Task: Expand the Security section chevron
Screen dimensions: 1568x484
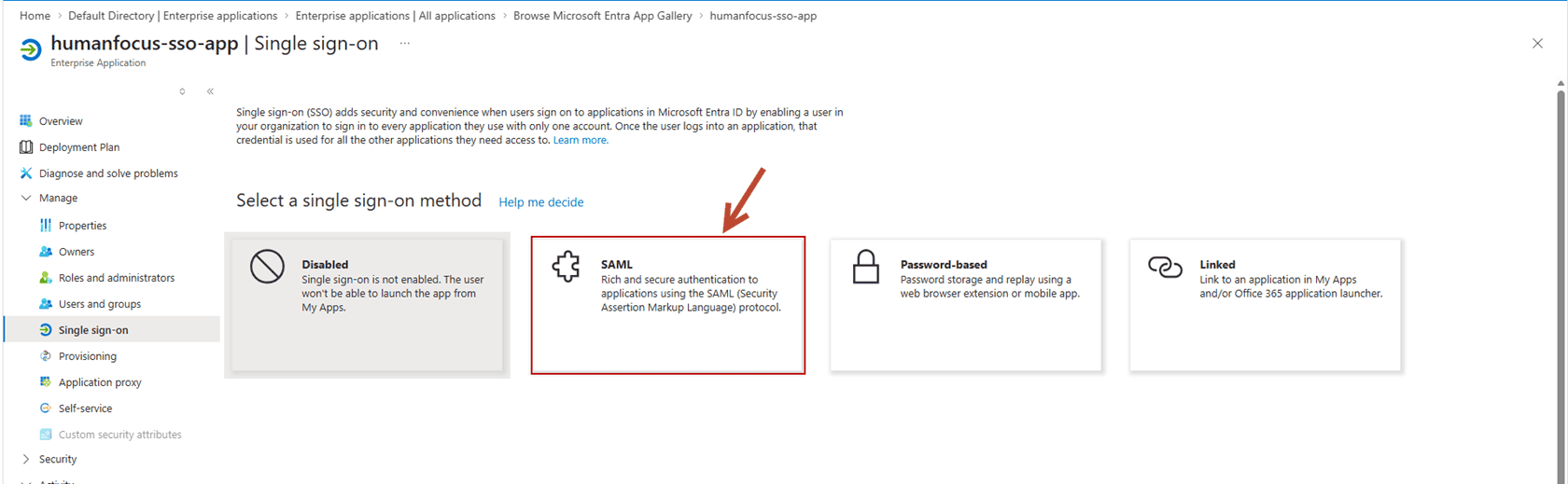Action: click(26, 459)
